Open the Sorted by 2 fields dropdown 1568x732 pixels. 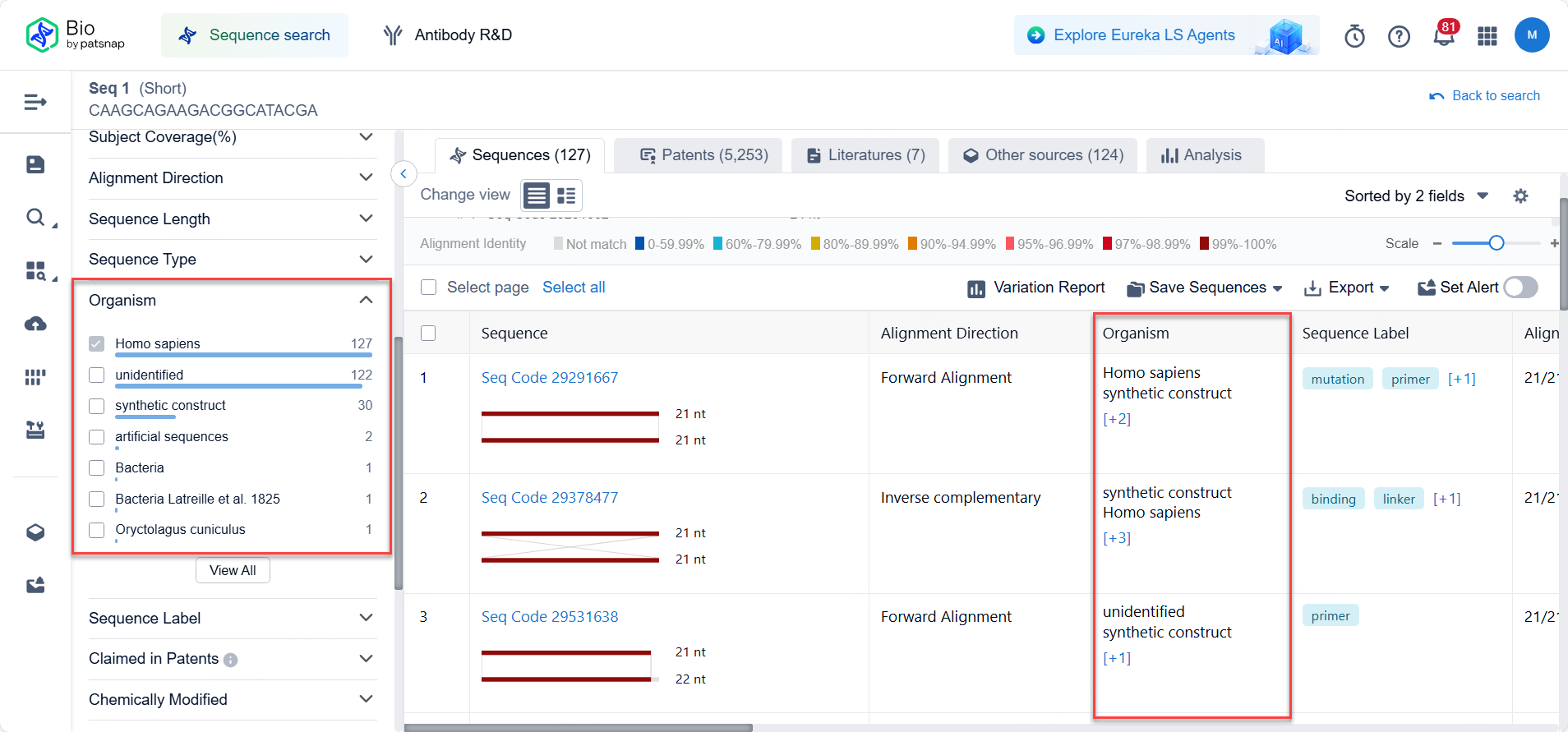coord(1416,196)
